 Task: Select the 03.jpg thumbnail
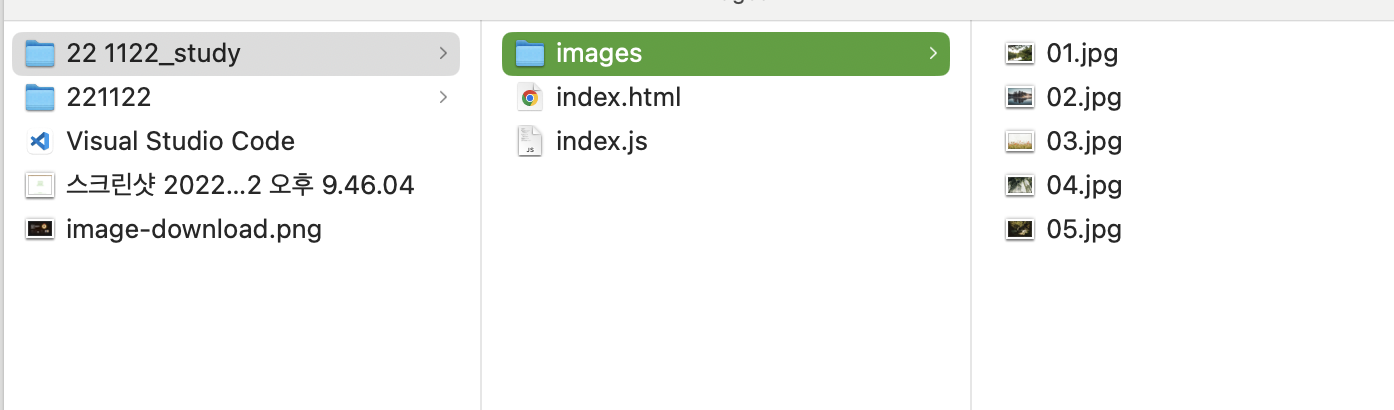pyautogui.click(x=1019, y=141)
